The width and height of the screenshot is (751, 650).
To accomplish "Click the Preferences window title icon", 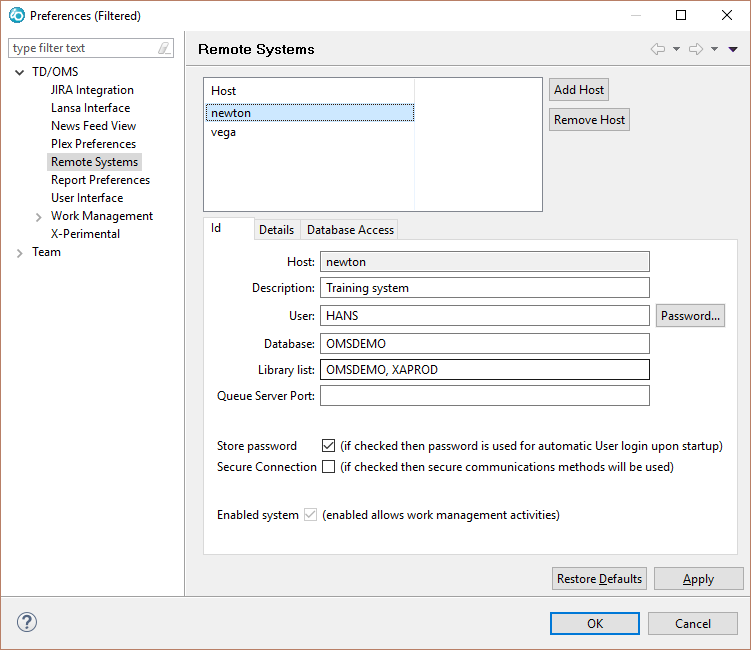I will (x=16, y=15).
